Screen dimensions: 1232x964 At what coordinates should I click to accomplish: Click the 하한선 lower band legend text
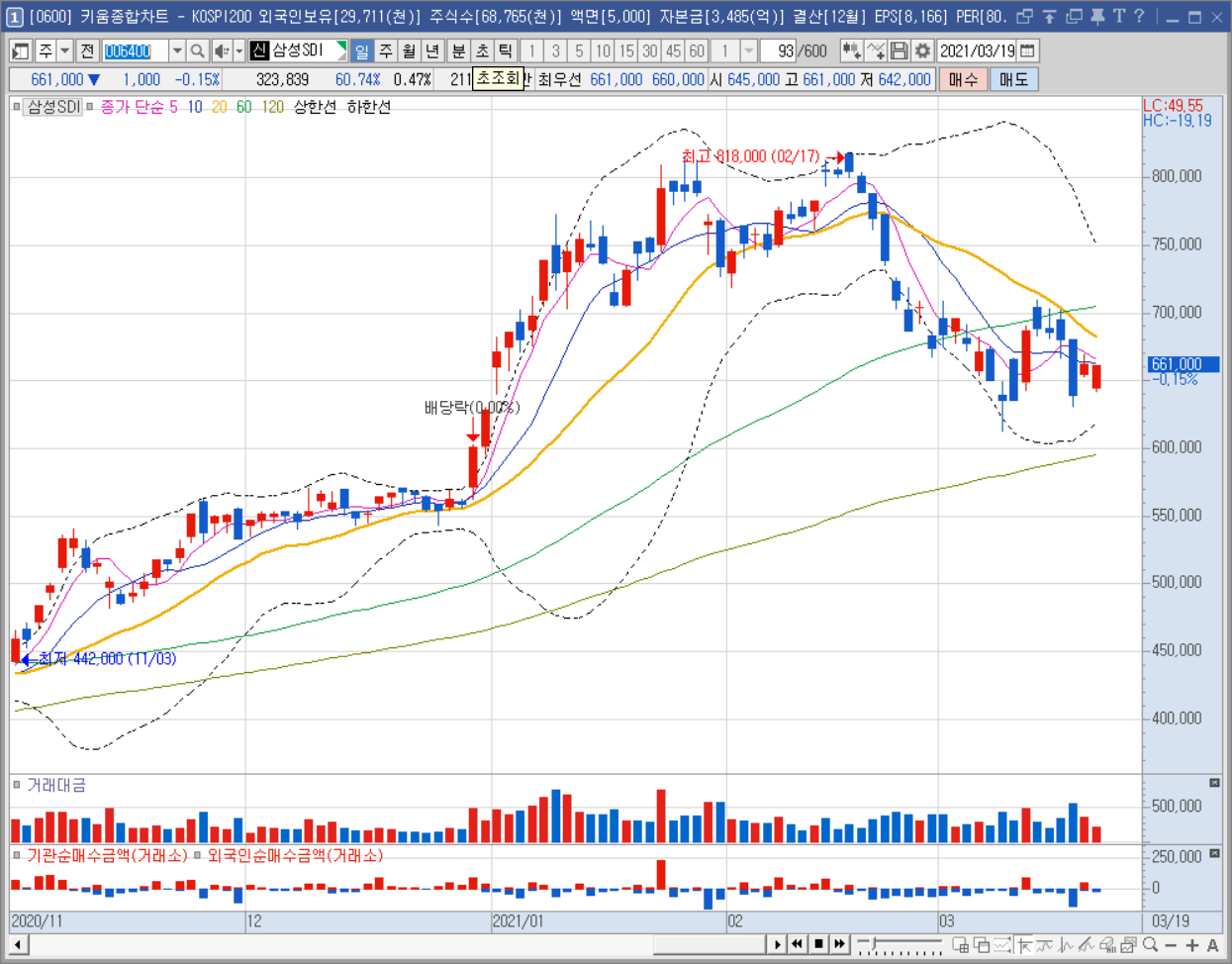pyautogui.click(x=368, y=107)
